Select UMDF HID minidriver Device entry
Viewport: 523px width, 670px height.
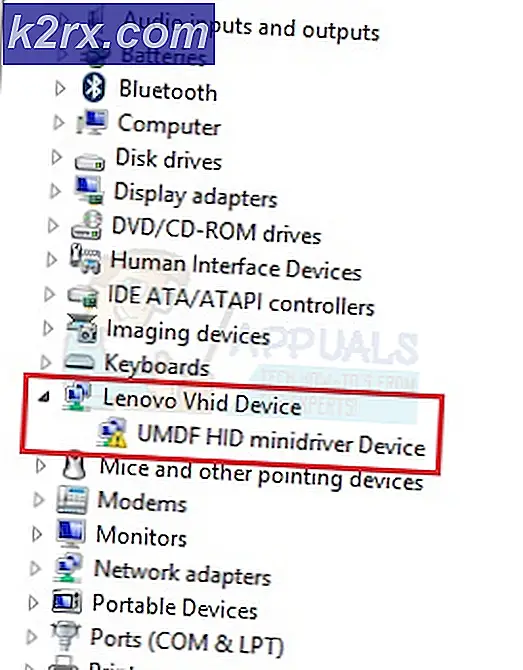point(281,440)
